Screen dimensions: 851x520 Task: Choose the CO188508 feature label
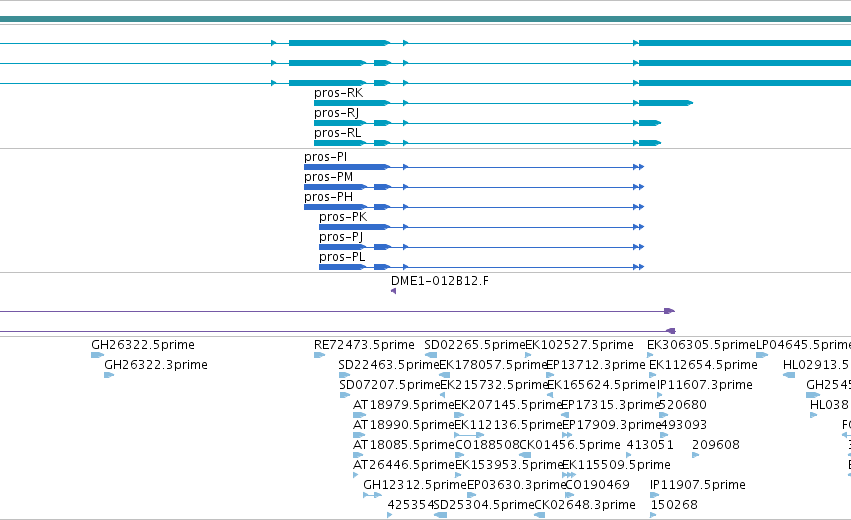coord(487,446)
